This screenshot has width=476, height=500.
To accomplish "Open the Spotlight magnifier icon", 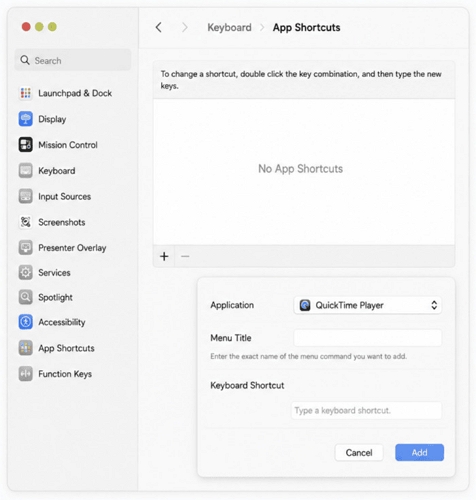I will [26, 297].
